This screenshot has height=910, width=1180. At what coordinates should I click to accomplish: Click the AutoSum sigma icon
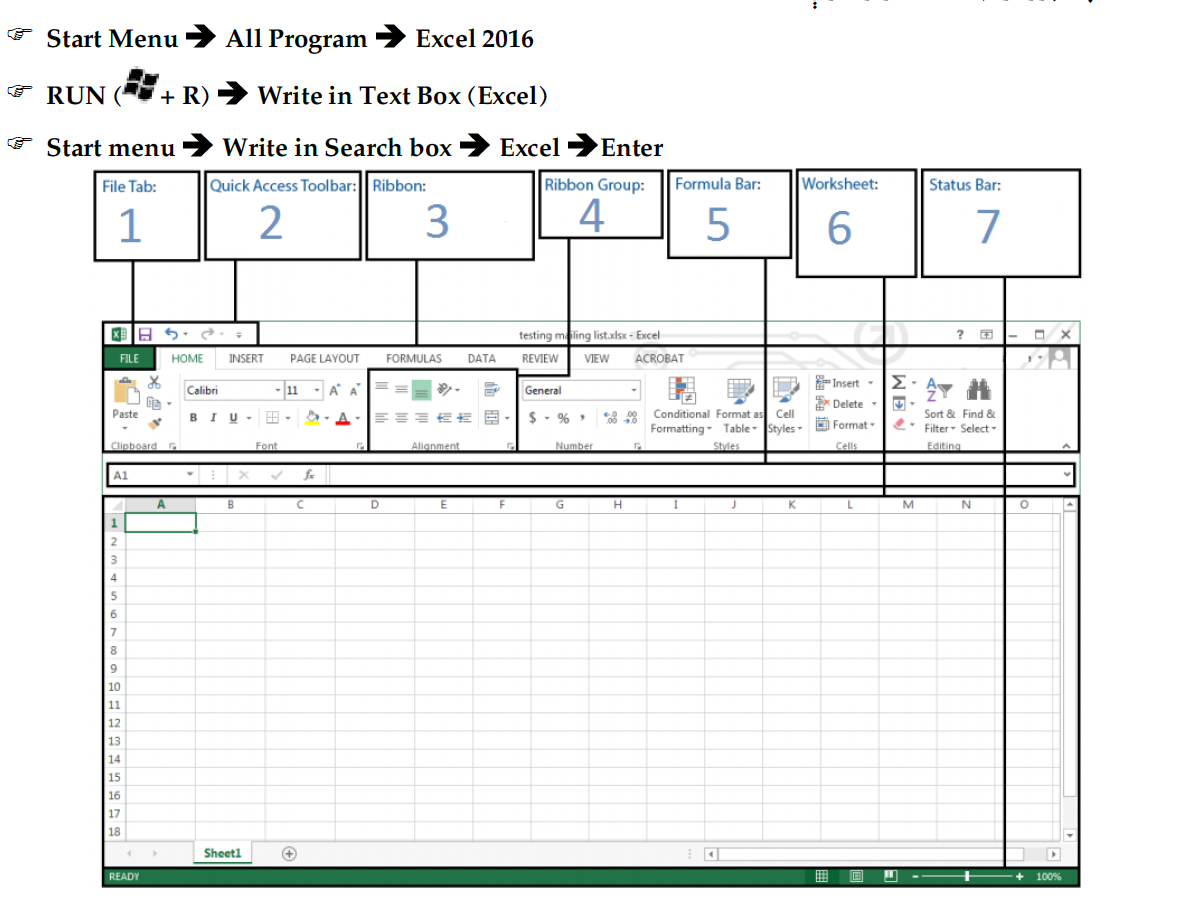[x=899, y=382]
